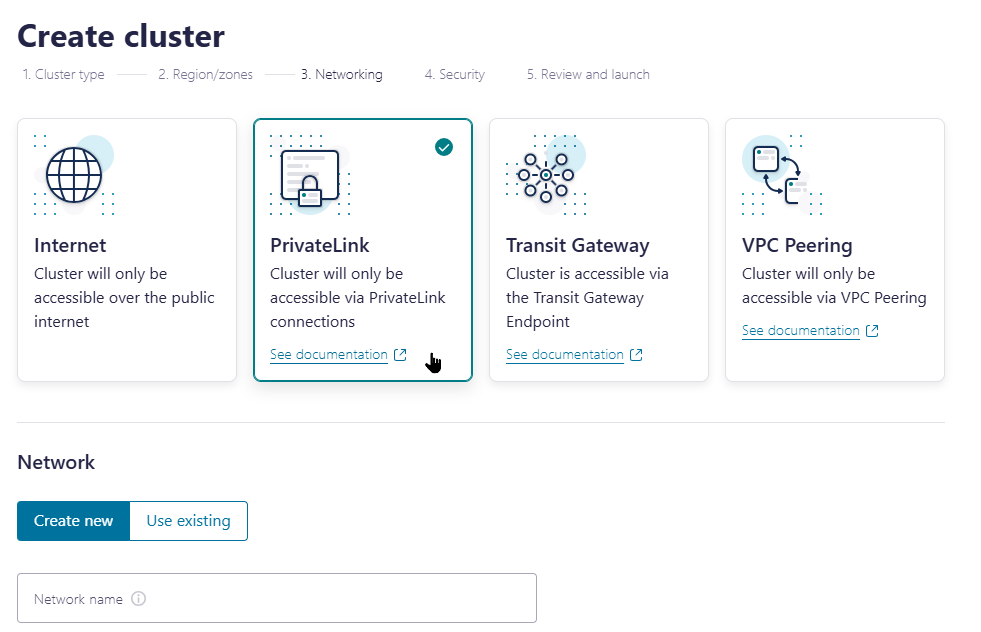The width and height of the screenshot is (981, 632).
Task: Click external link icon beside VPC Peering documentation
Action: coord(872,331)
